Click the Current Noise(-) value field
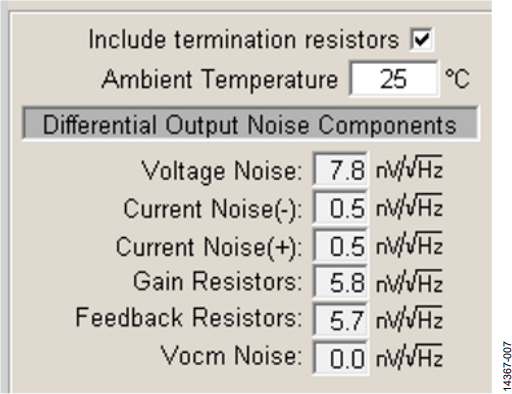The height and width of the screenshot is (394, 512). click(x=341, y=207)
